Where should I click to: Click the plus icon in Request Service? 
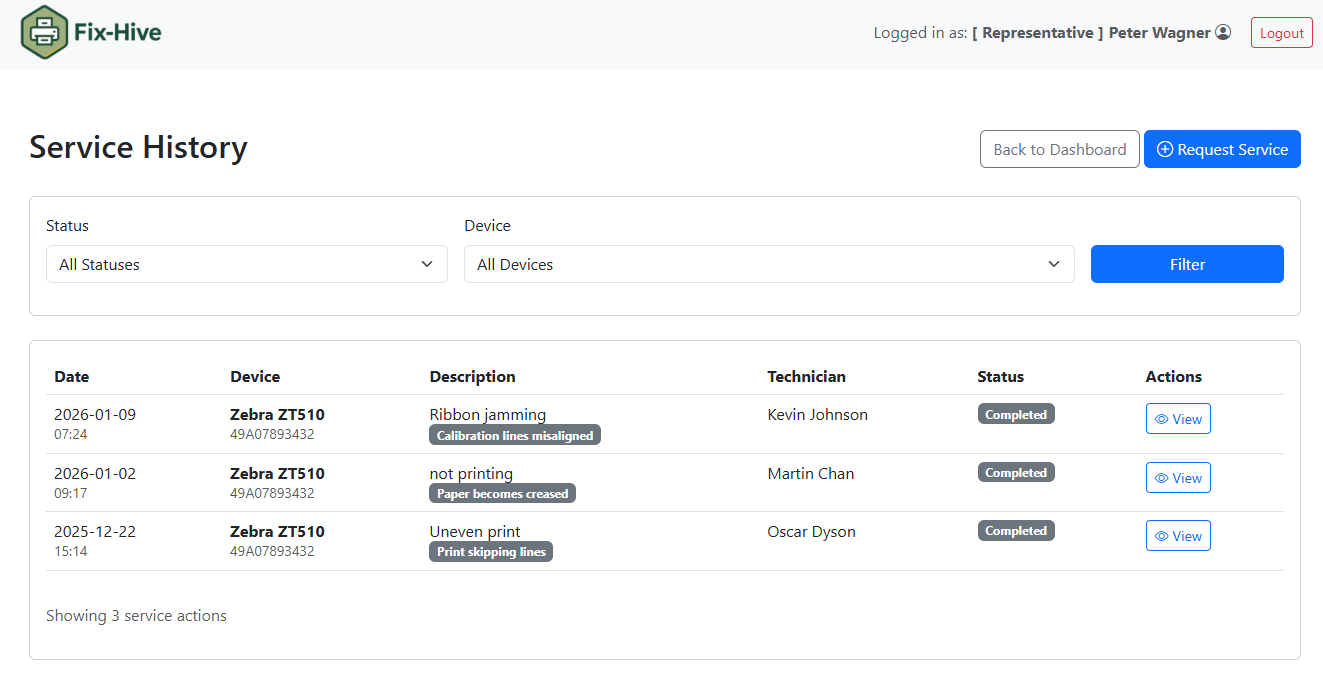click(1164, 149)
